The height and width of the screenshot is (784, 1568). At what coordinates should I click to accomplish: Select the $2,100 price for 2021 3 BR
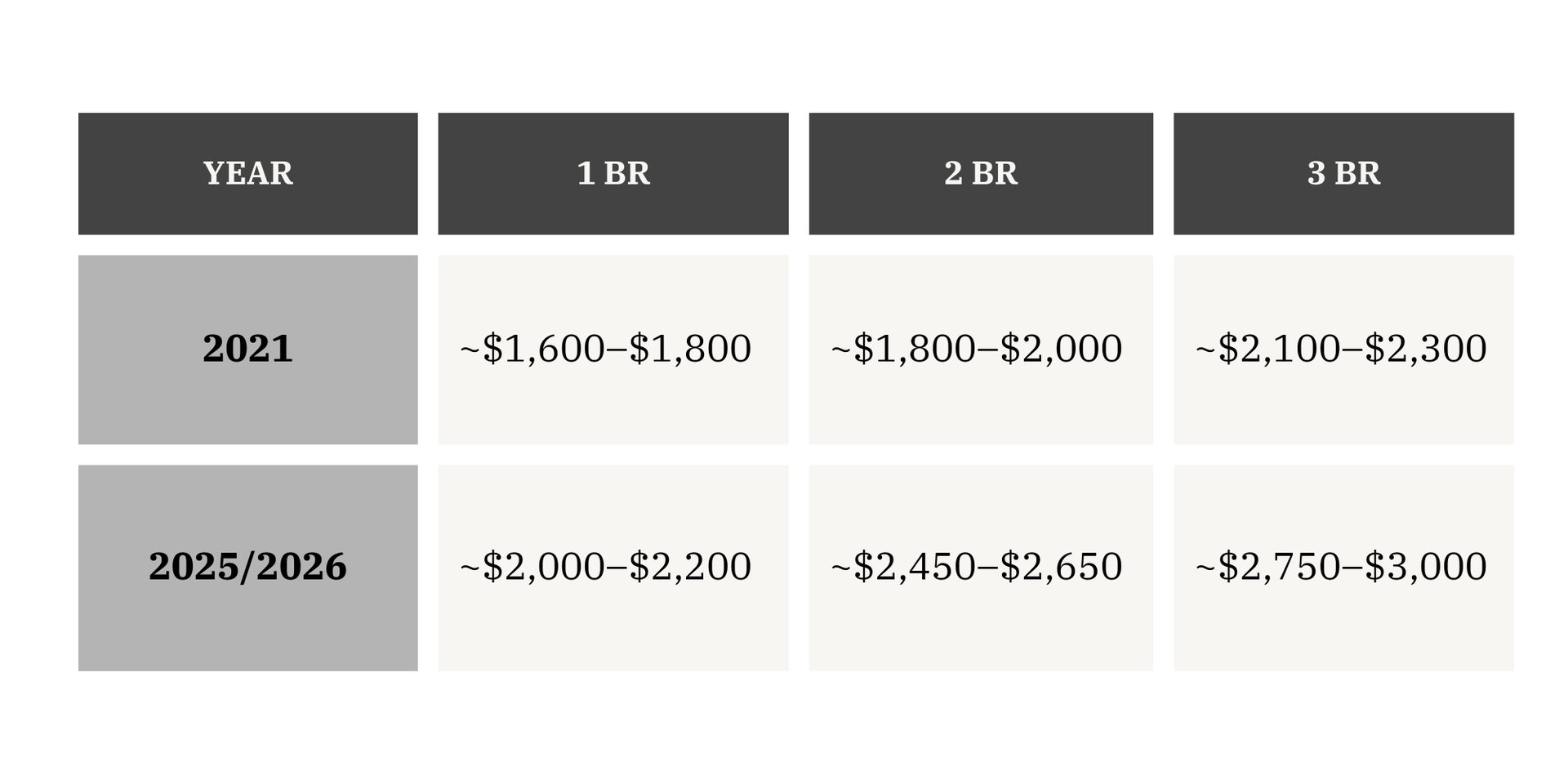[x=1279, y=349]
